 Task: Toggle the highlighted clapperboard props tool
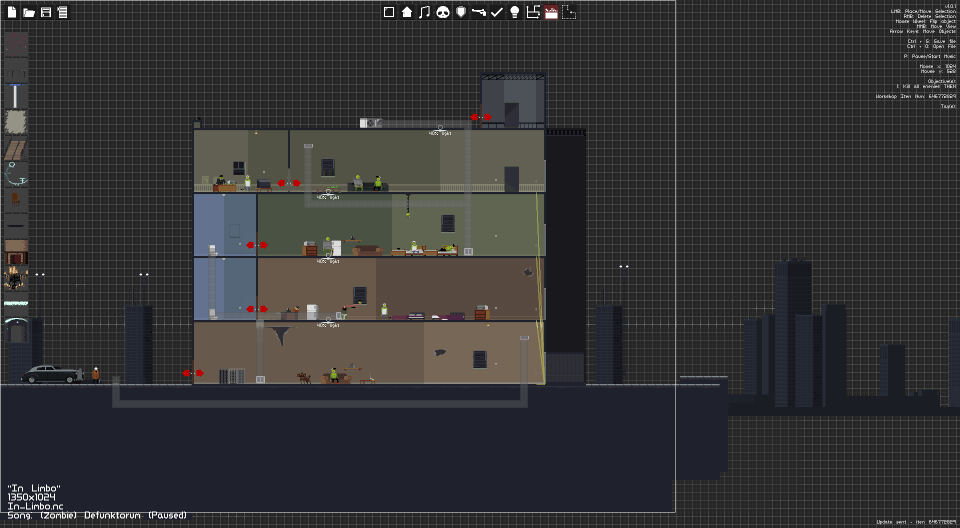551,12
